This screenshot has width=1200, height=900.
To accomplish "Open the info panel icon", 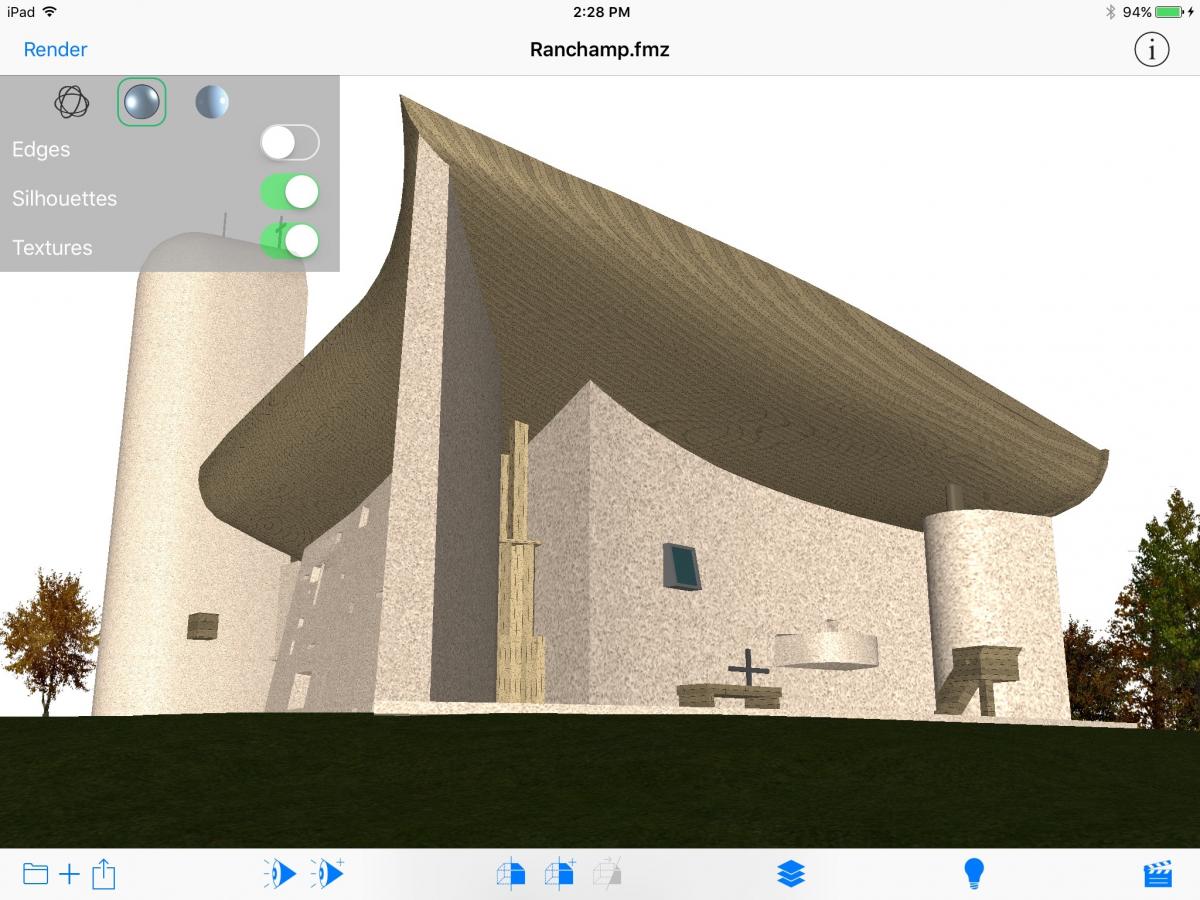I will (x=1151, y=49).
